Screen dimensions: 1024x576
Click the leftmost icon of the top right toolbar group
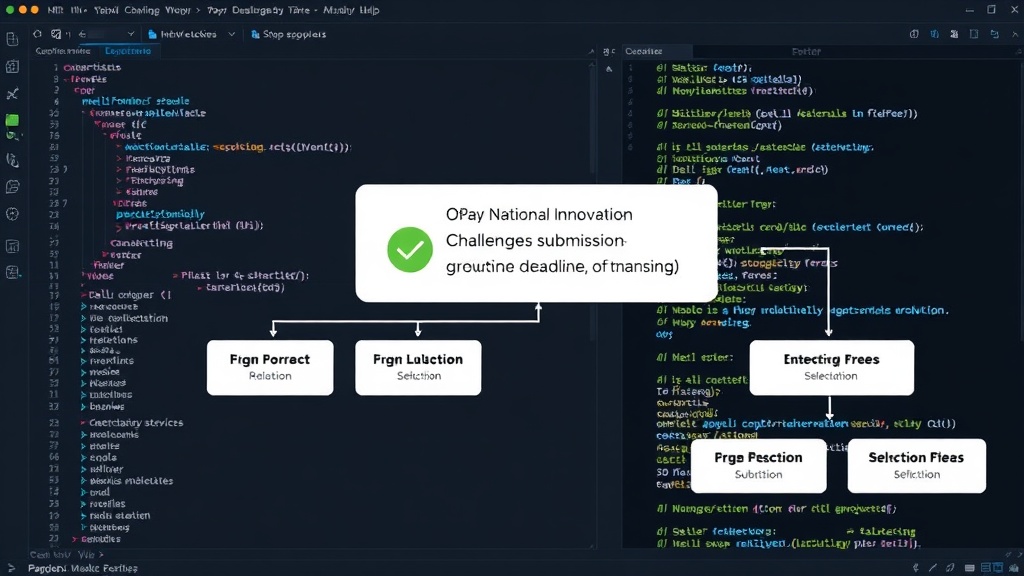914,34
